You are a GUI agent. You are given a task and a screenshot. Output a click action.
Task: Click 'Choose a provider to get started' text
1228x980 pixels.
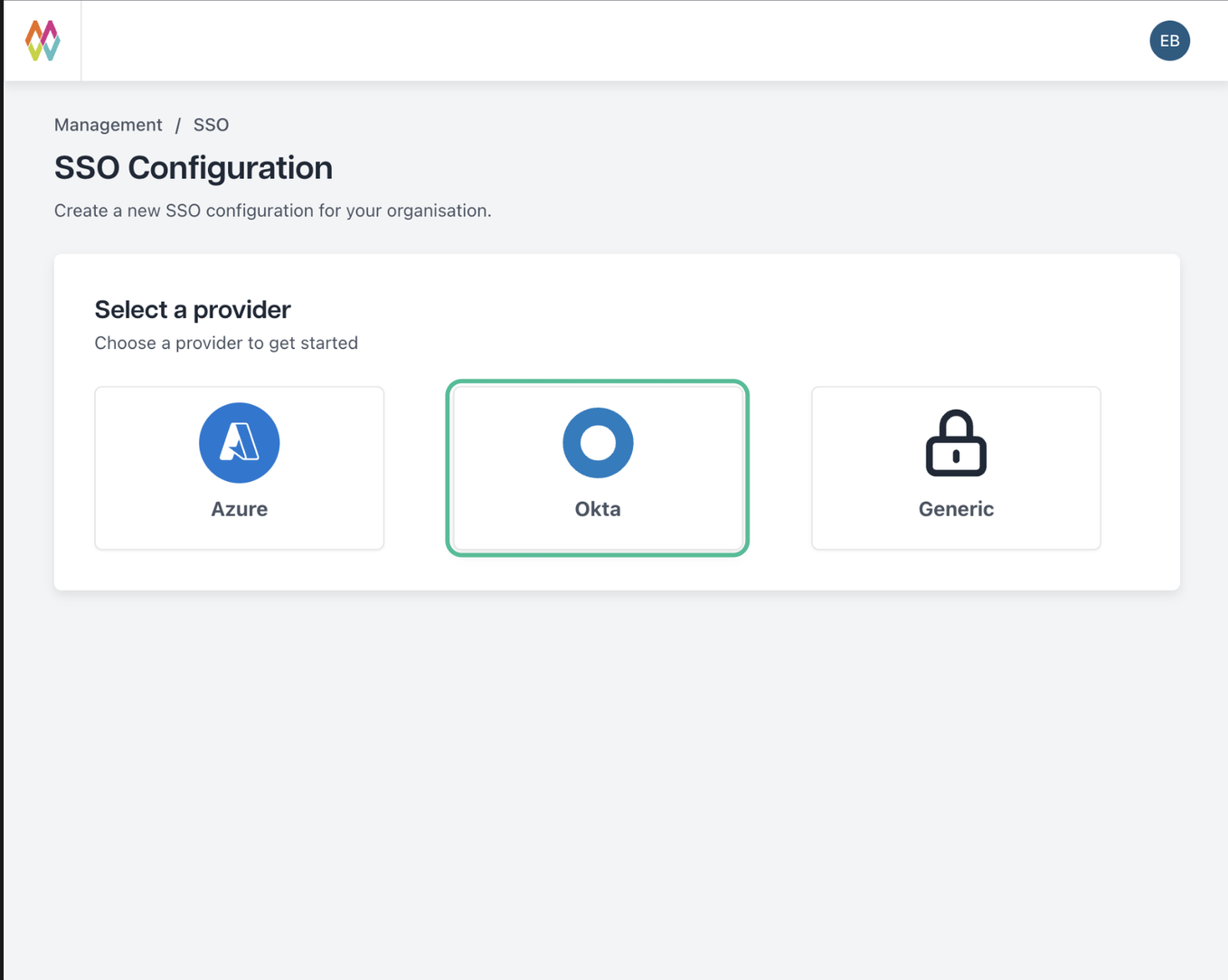click(x=226, y=343)
